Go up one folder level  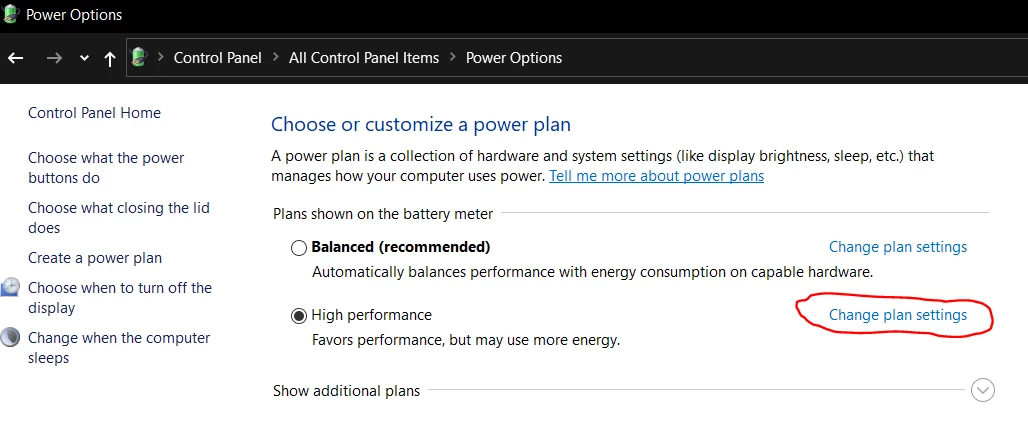(110, 58)
